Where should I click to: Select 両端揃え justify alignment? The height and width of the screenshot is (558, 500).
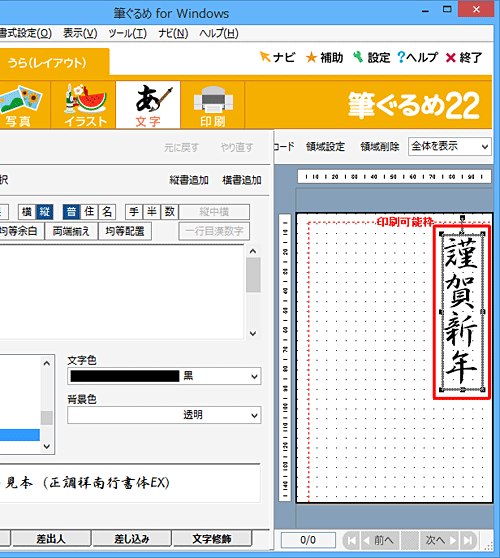pyautogui.click(x=71, y=231)
